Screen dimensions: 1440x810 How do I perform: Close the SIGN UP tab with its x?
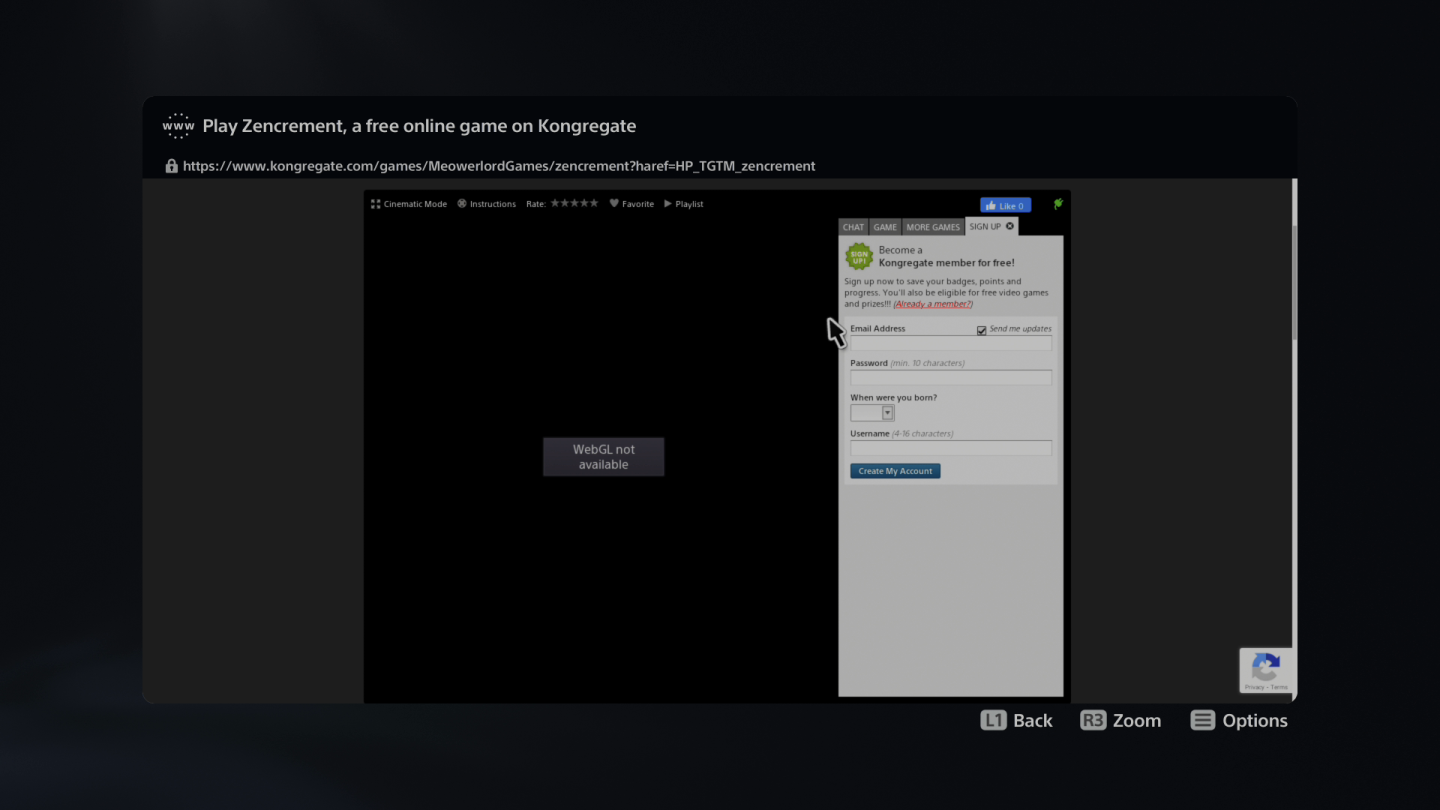click(x=1009, y=226)
